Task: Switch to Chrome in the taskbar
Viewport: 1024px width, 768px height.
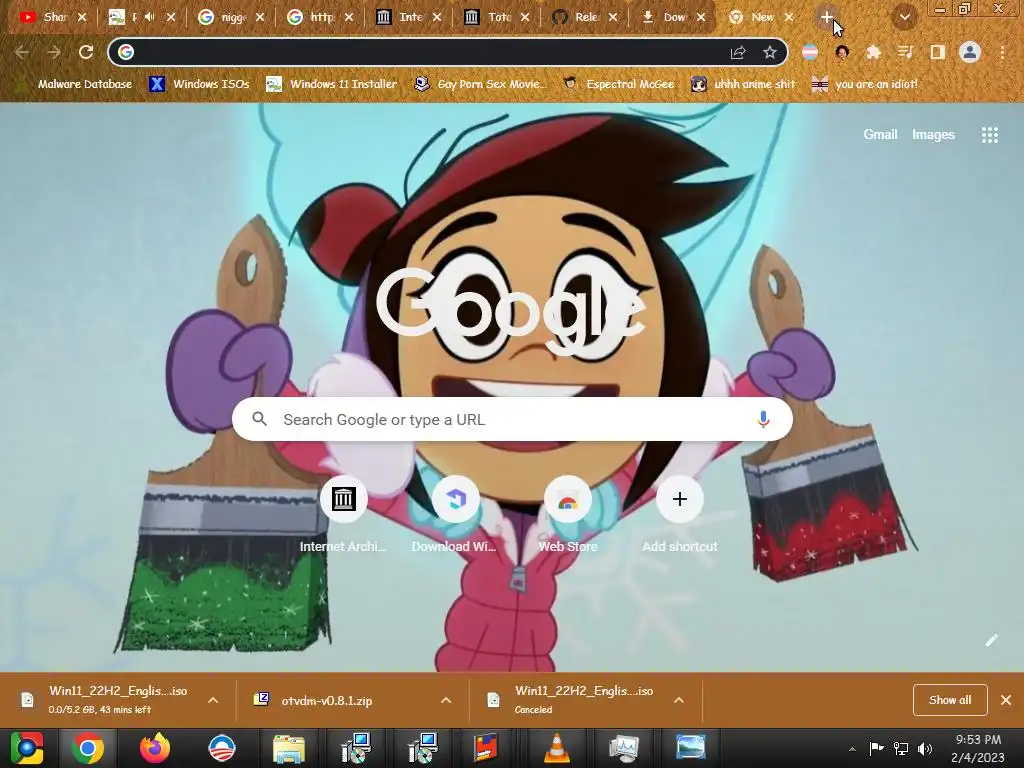Action: [x=88, y=748]
